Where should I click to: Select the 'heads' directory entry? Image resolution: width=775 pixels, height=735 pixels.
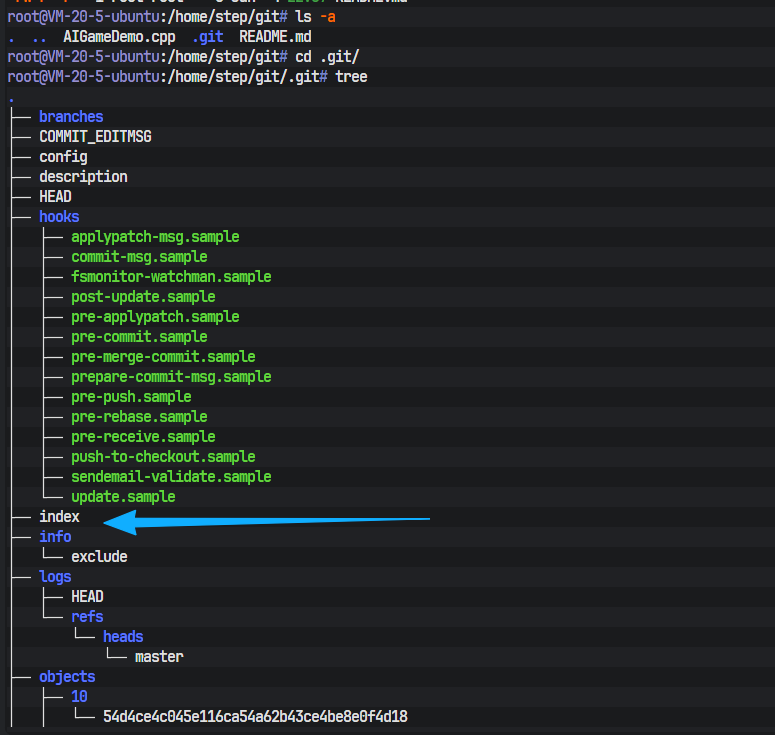123,637
